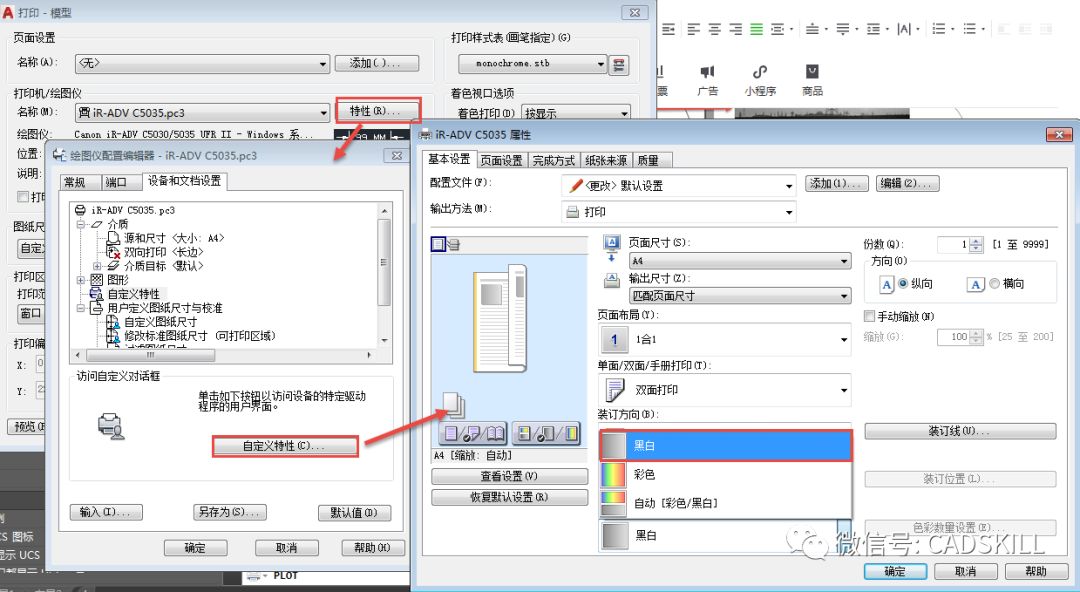Switch to the 页面设置 tab

(x=501, y=161)
